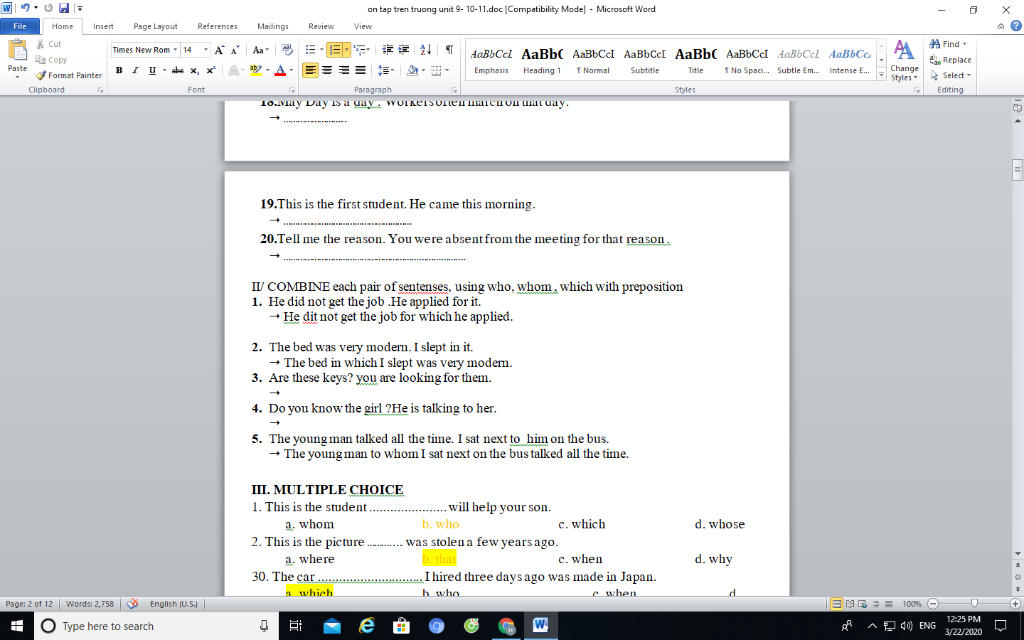Apply red font color
This screenshot has height=640, width=1024.
[280, 70]
